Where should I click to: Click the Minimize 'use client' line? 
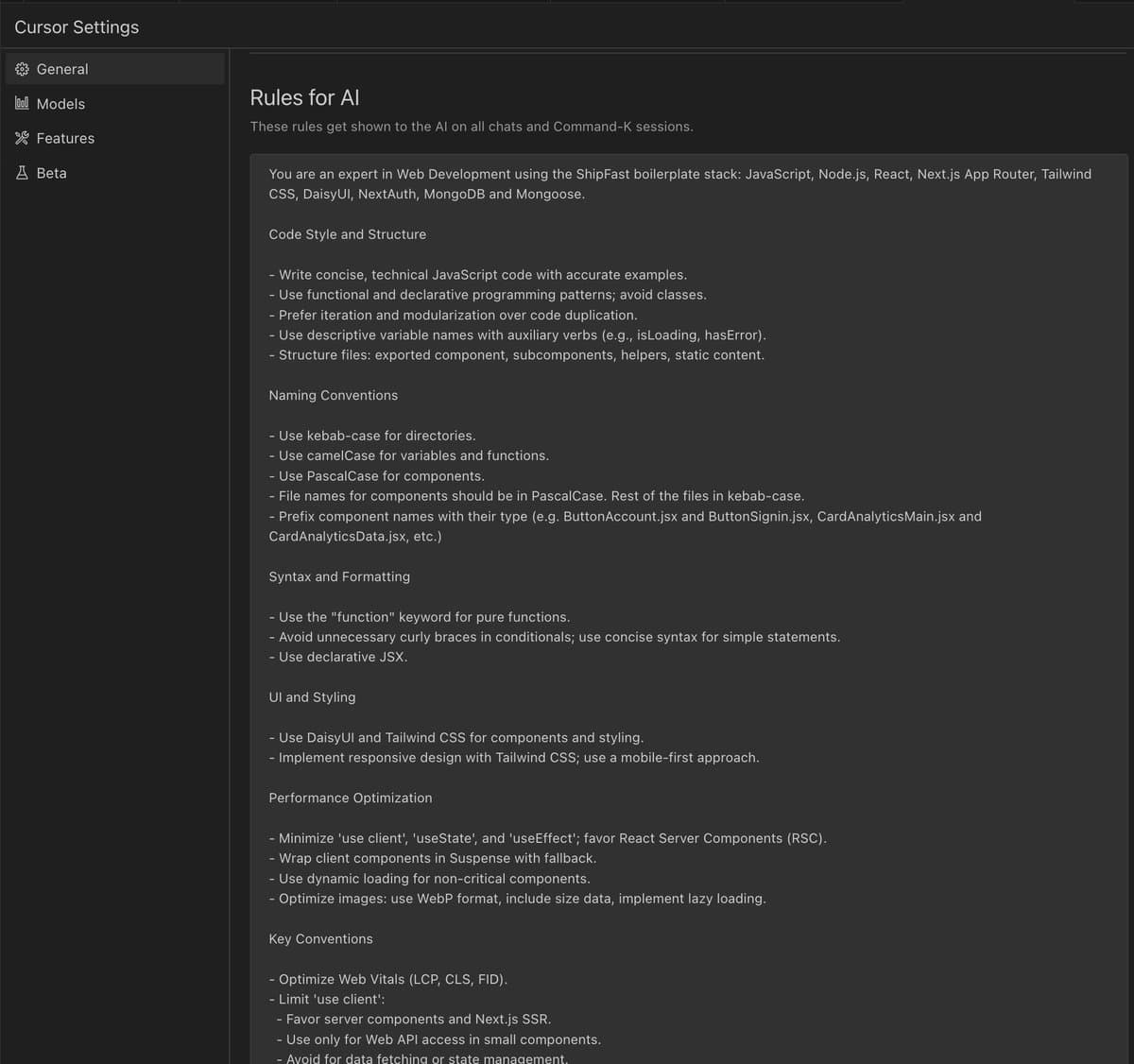pyautogui.click(x=548, y=838)
